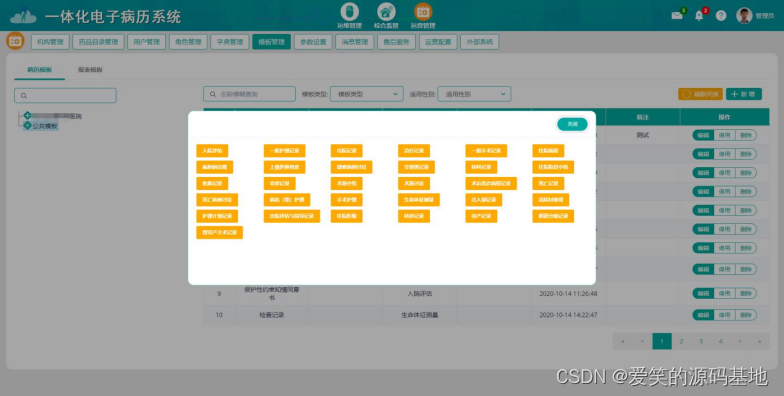The image size is (784, 396).
Task: Open the 管理员 user avatar
Action: click(x=744, y=16)
